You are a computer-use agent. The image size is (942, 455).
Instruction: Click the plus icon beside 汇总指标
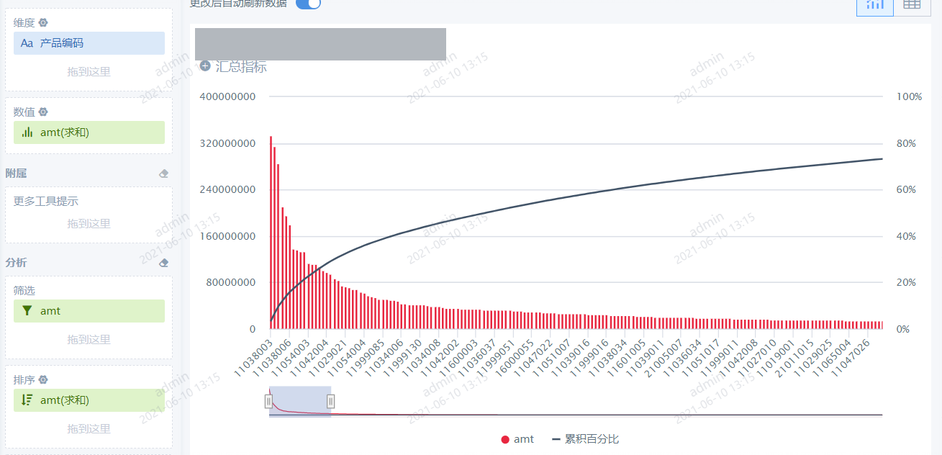coord(205,67)
